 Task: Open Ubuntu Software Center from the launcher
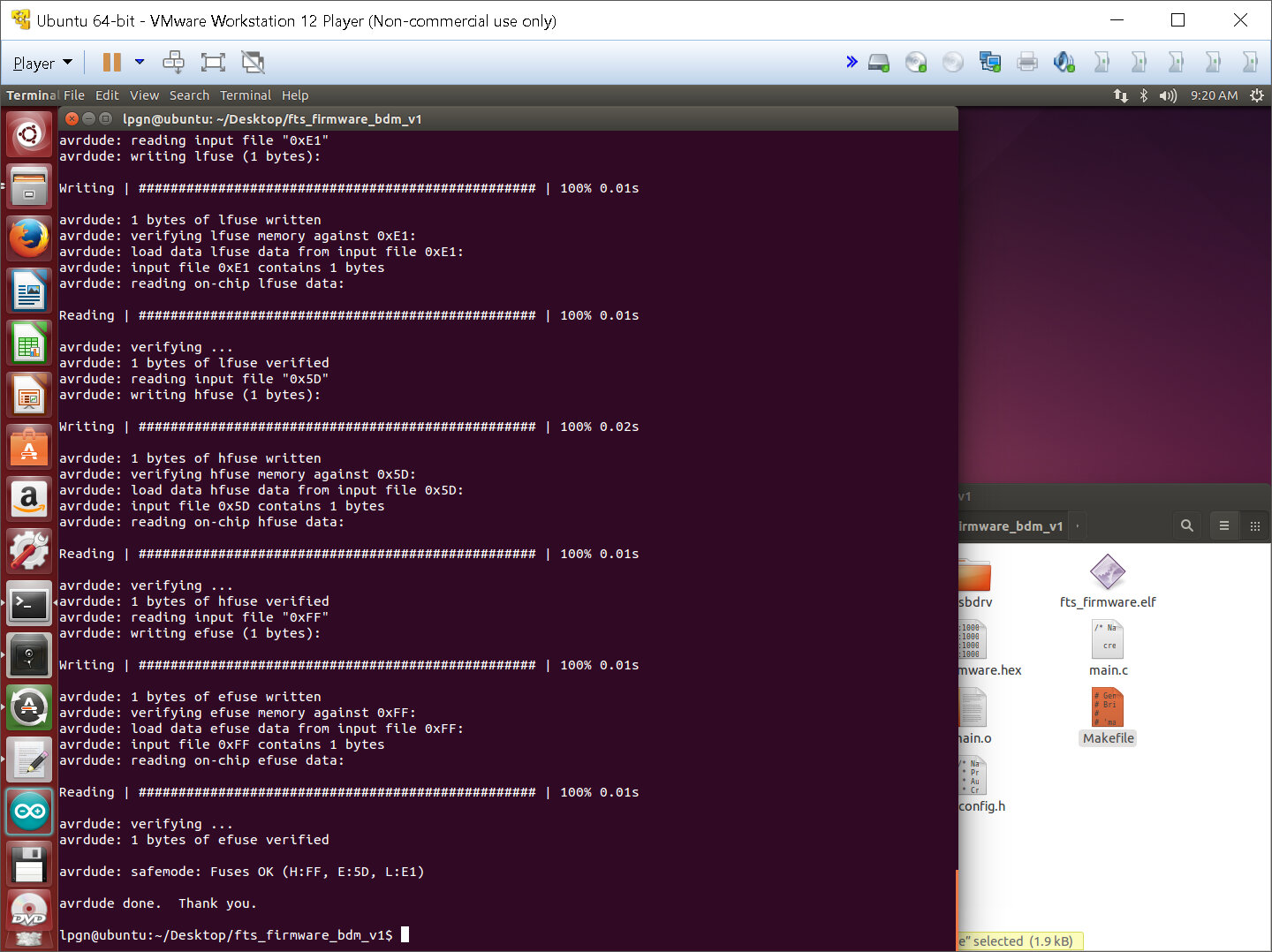[x=29, y=448]
